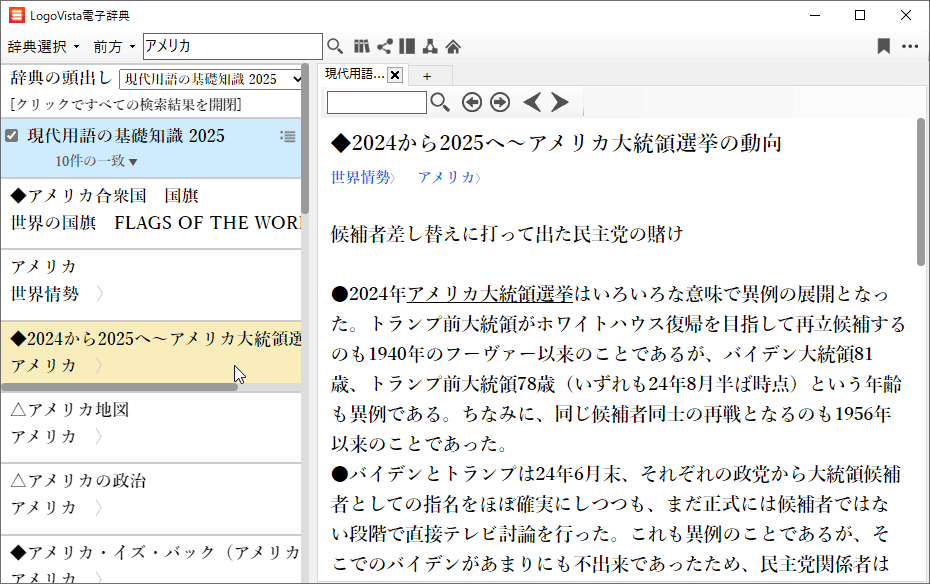
Task: Click the home icon in toolbar
Action: click(x=453, y=46)
